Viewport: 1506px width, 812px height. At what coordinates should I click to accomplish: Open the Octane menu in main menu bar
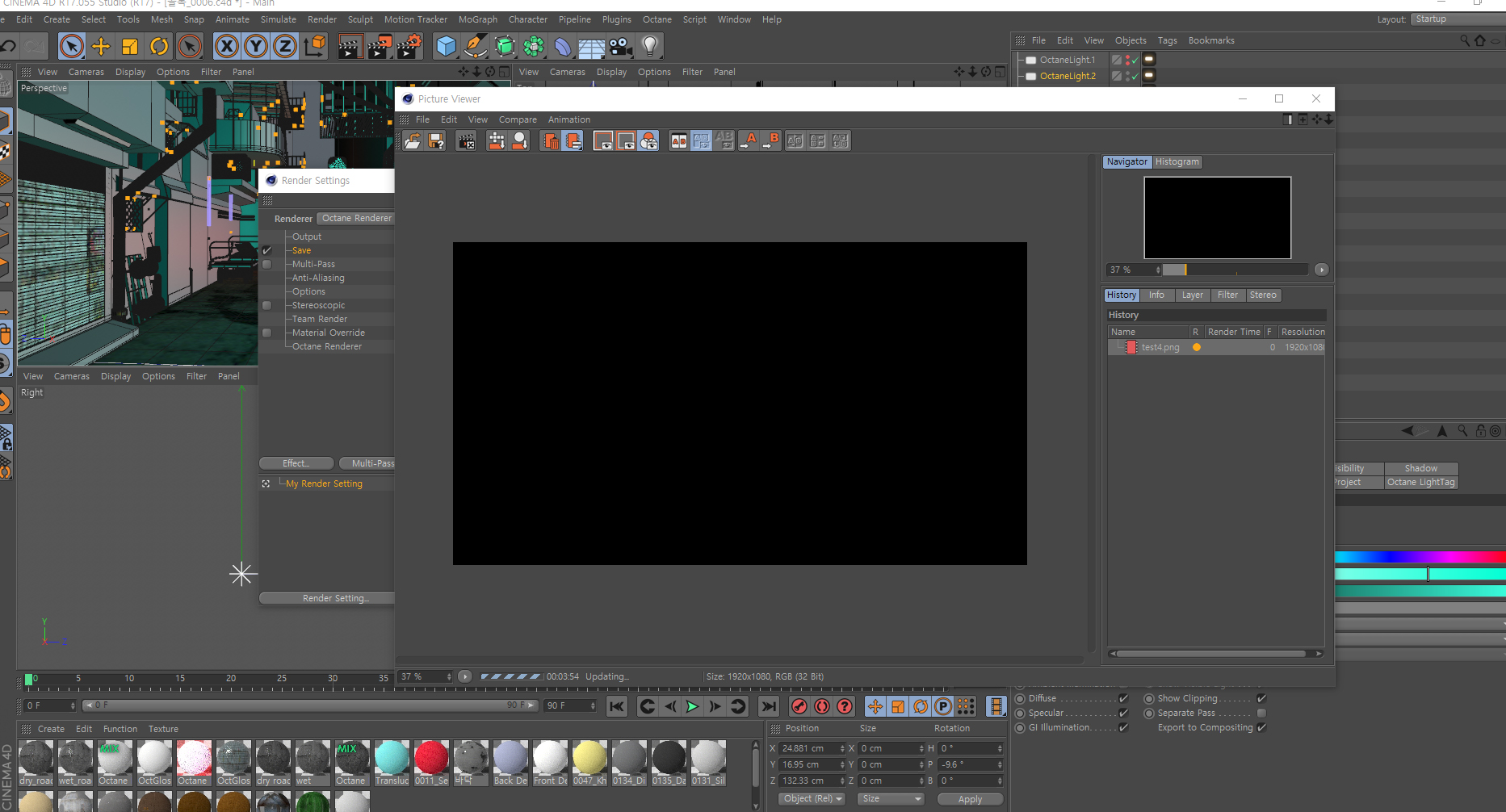click(x=657, y=19)
